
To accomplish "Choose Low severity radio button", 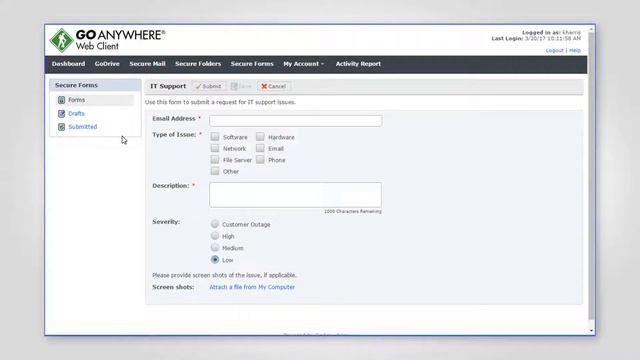I will 215,259.
